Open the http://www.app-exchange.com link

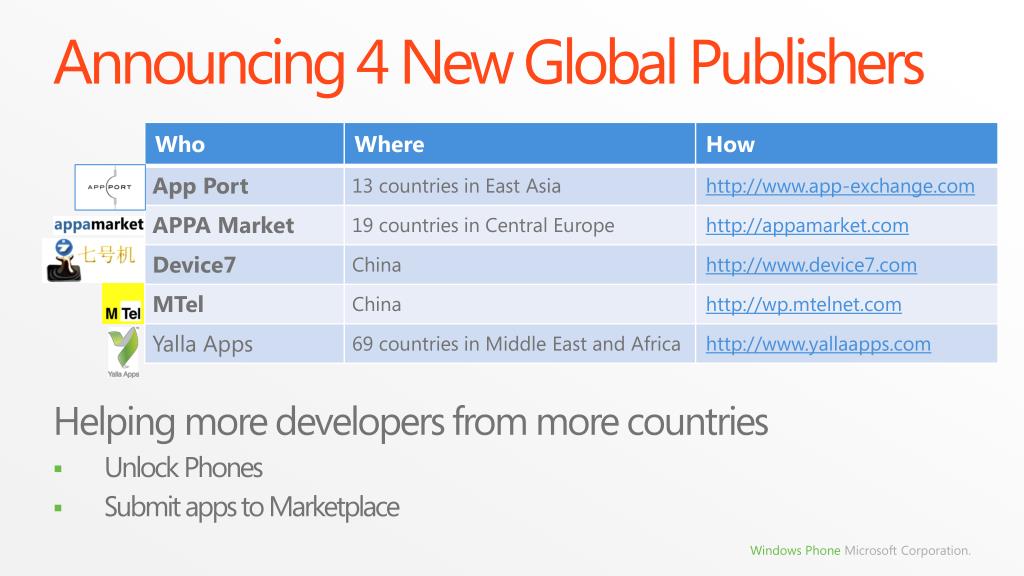click(x=840, y=187)
